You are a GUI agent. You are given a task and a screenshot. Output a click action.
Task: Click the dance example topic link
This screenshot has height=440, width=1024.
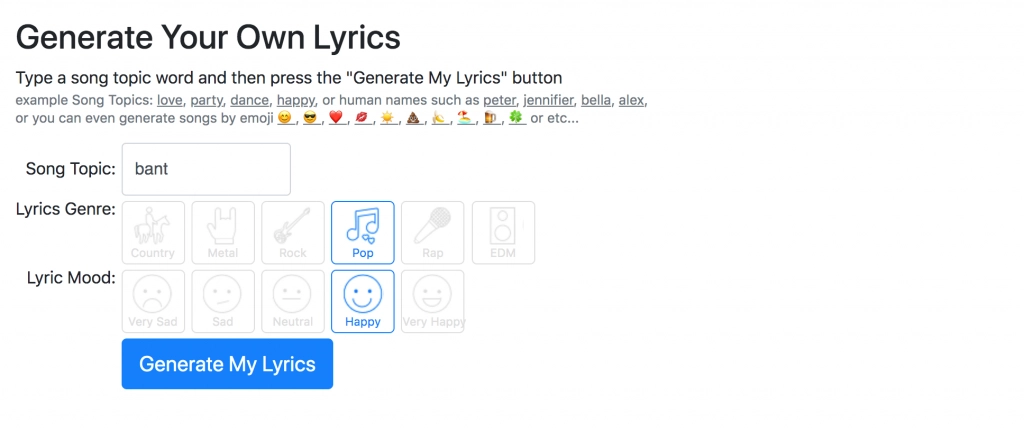(x=249, y=101)
